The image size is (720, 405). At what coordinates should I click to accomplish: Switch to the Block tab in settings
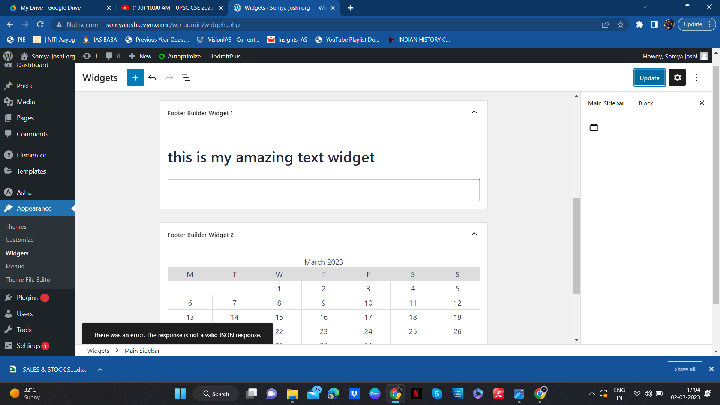pos(646,103)
